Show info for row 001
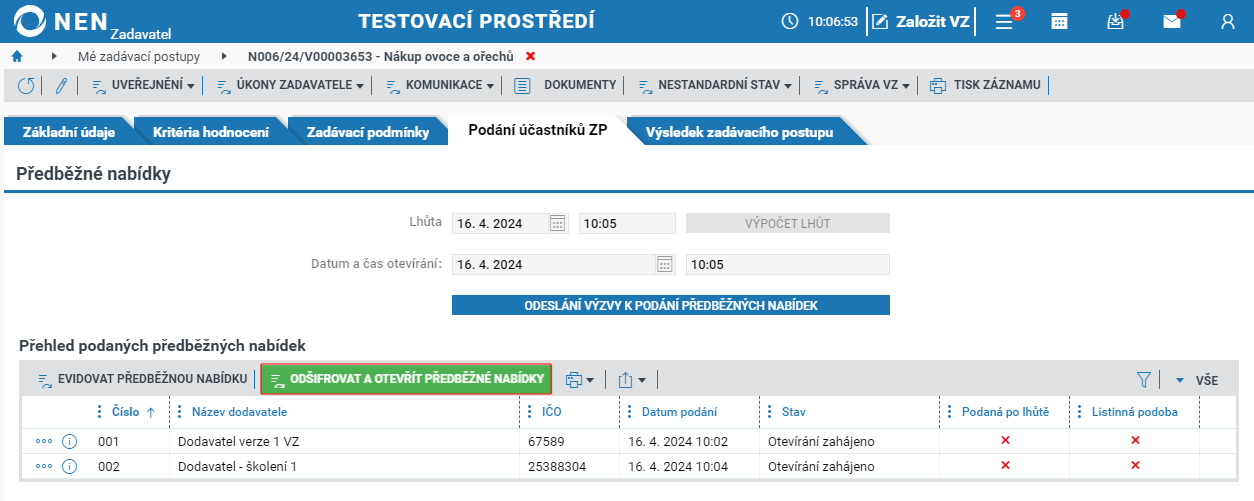Image resolution: width=1254 pixels, height=501 pixels. pyautogui.click(x=70, y=441)
